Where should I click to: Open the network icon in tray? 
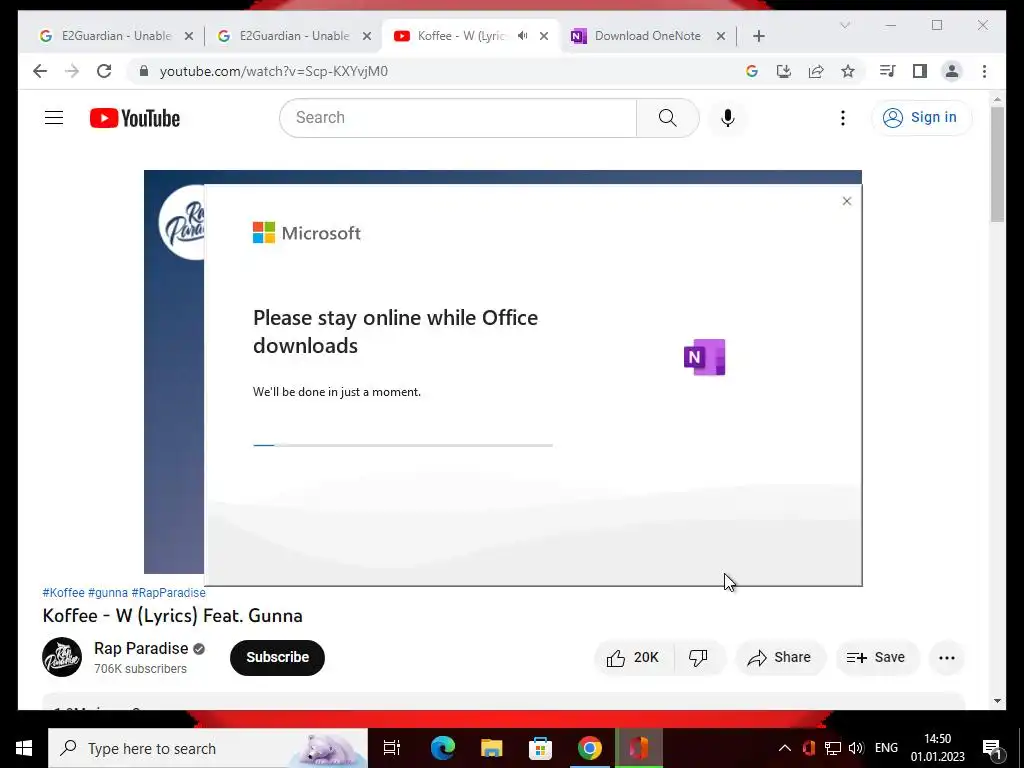click(x=833, y=748)
